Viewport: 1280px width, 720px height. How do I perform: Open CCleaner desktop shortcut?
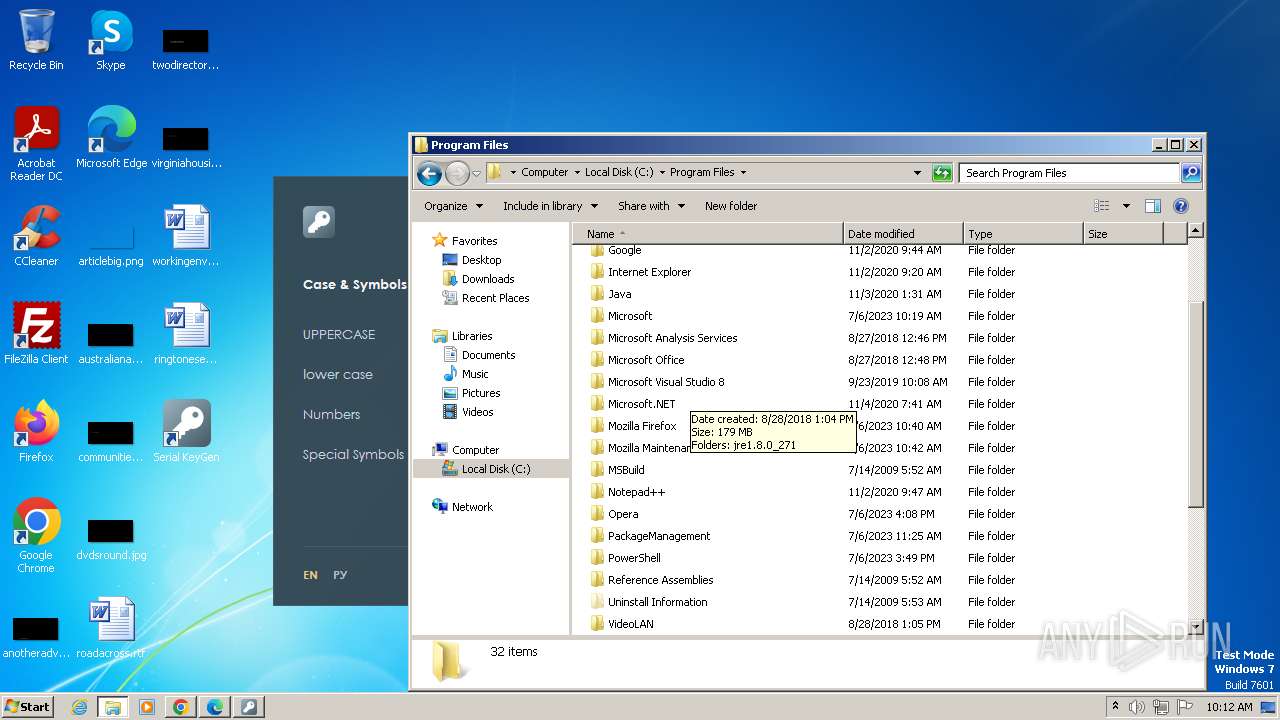(x=36, y=236)
